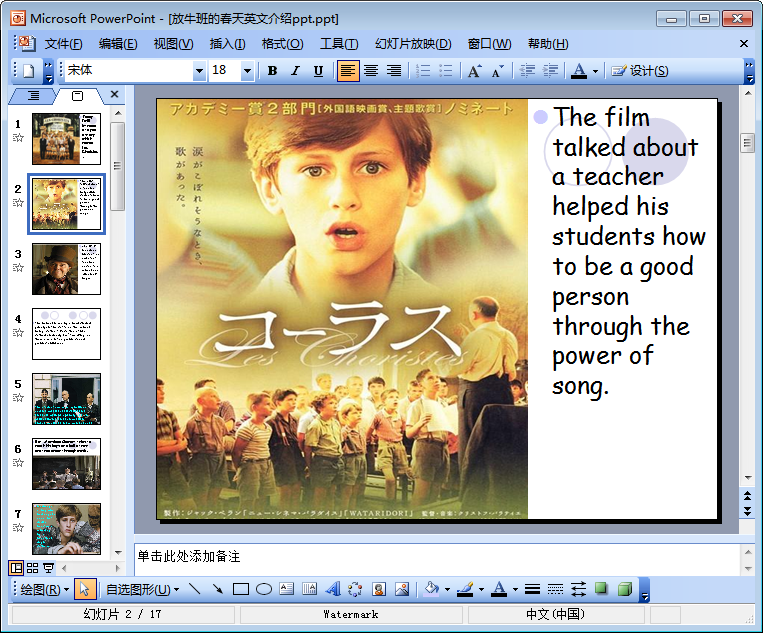Viewport: 763px width, 633px height.
Task: Switch to the Slides thumbnail tab
Action: [77, 95]
